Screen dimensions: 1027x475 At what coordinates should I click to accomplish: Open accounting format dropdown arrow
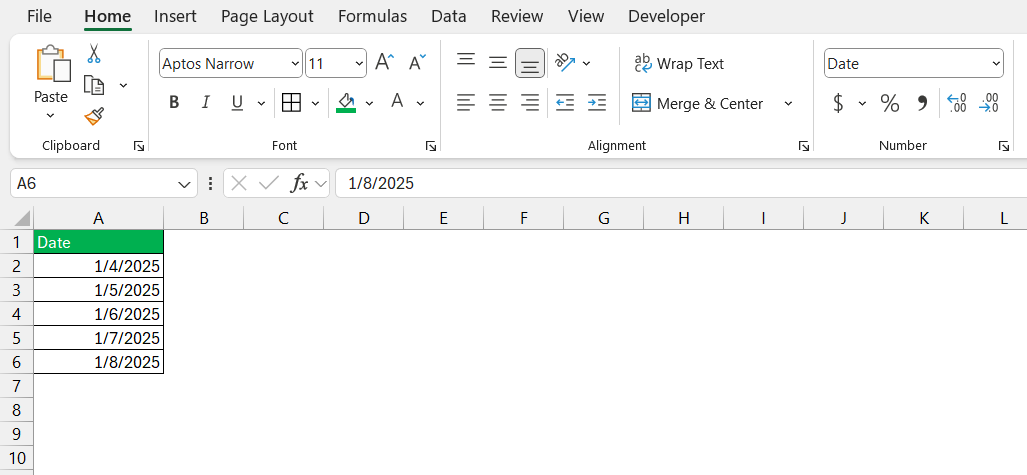(862, 103)
